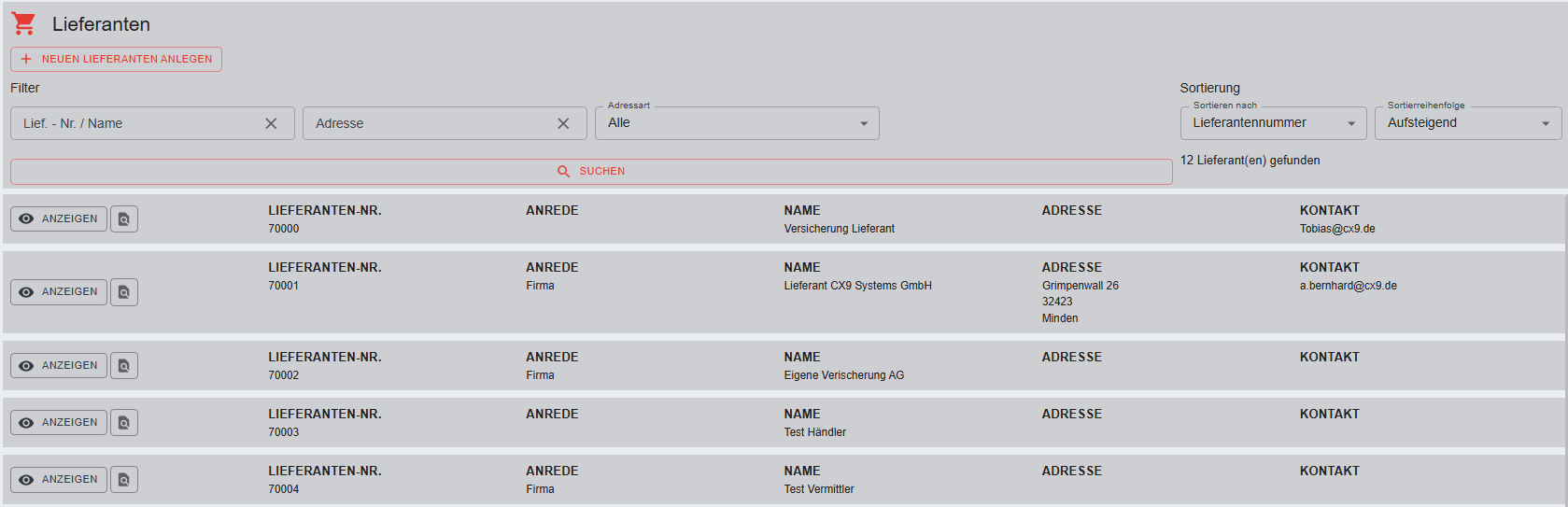Open document preview for supplier 70000
Viewport: 1568px width, 507px height.
click(x=124, y=219)
